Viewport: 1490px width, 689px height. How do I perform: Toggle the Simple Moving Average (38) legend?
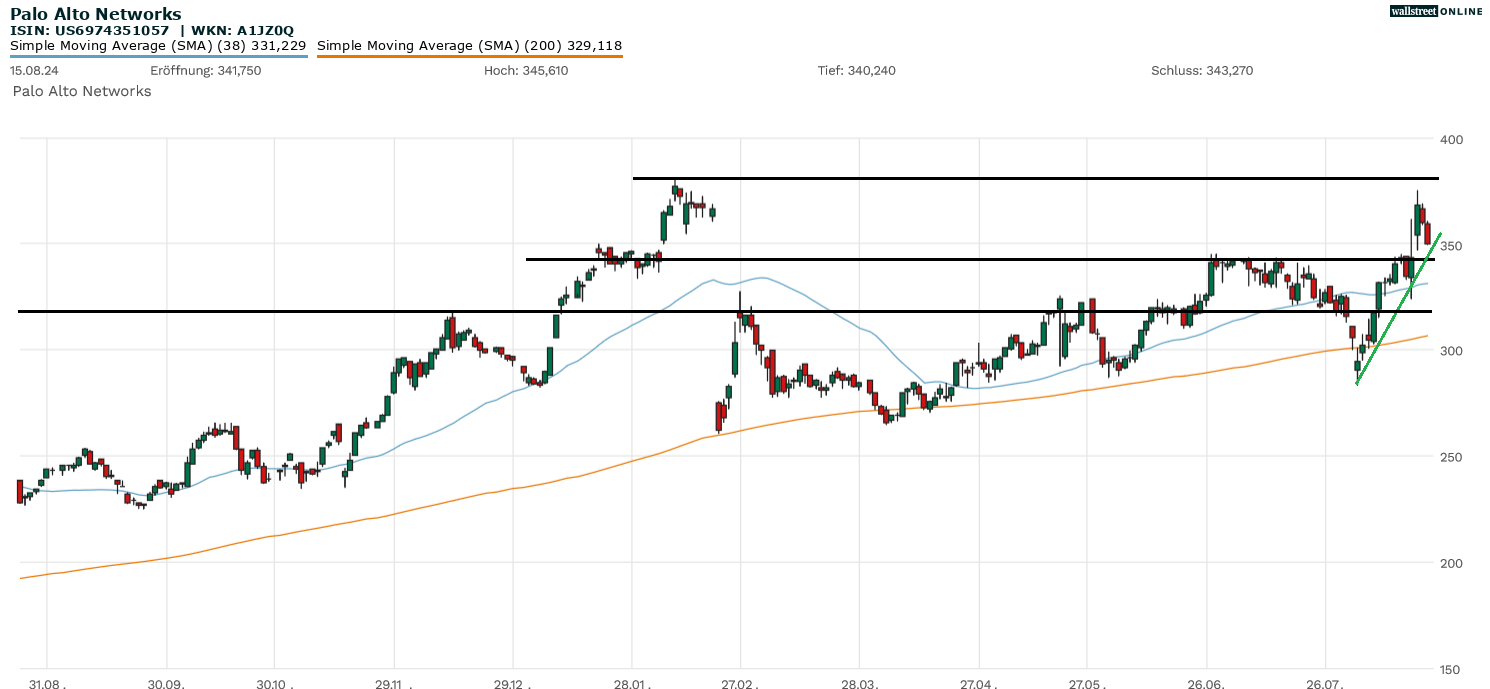click(158, 45)
